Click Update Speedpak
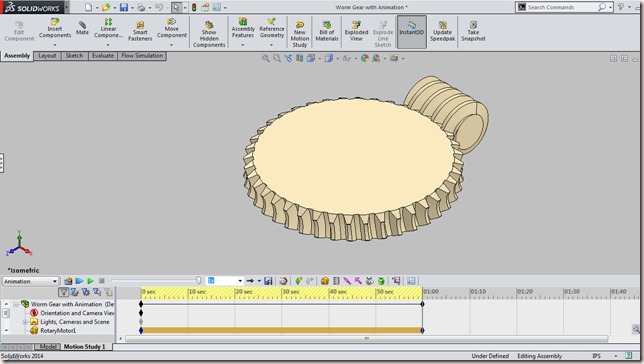Image resolution: width=644 pixels, height=364 pixels. pos(442,31)
